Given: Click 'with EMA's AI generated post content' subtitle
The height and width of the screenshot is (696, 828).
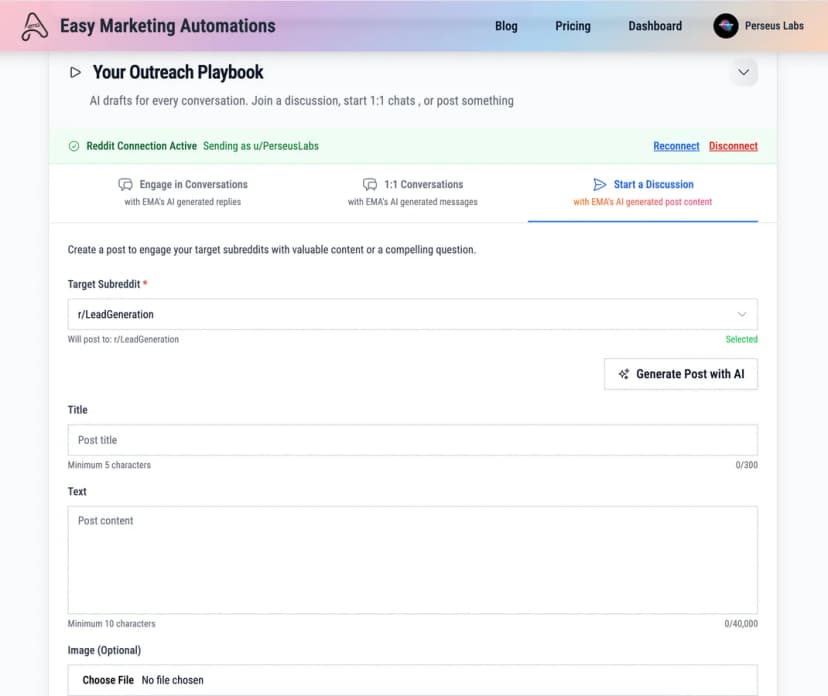Looking at the screenshot, I should [643, 202].
